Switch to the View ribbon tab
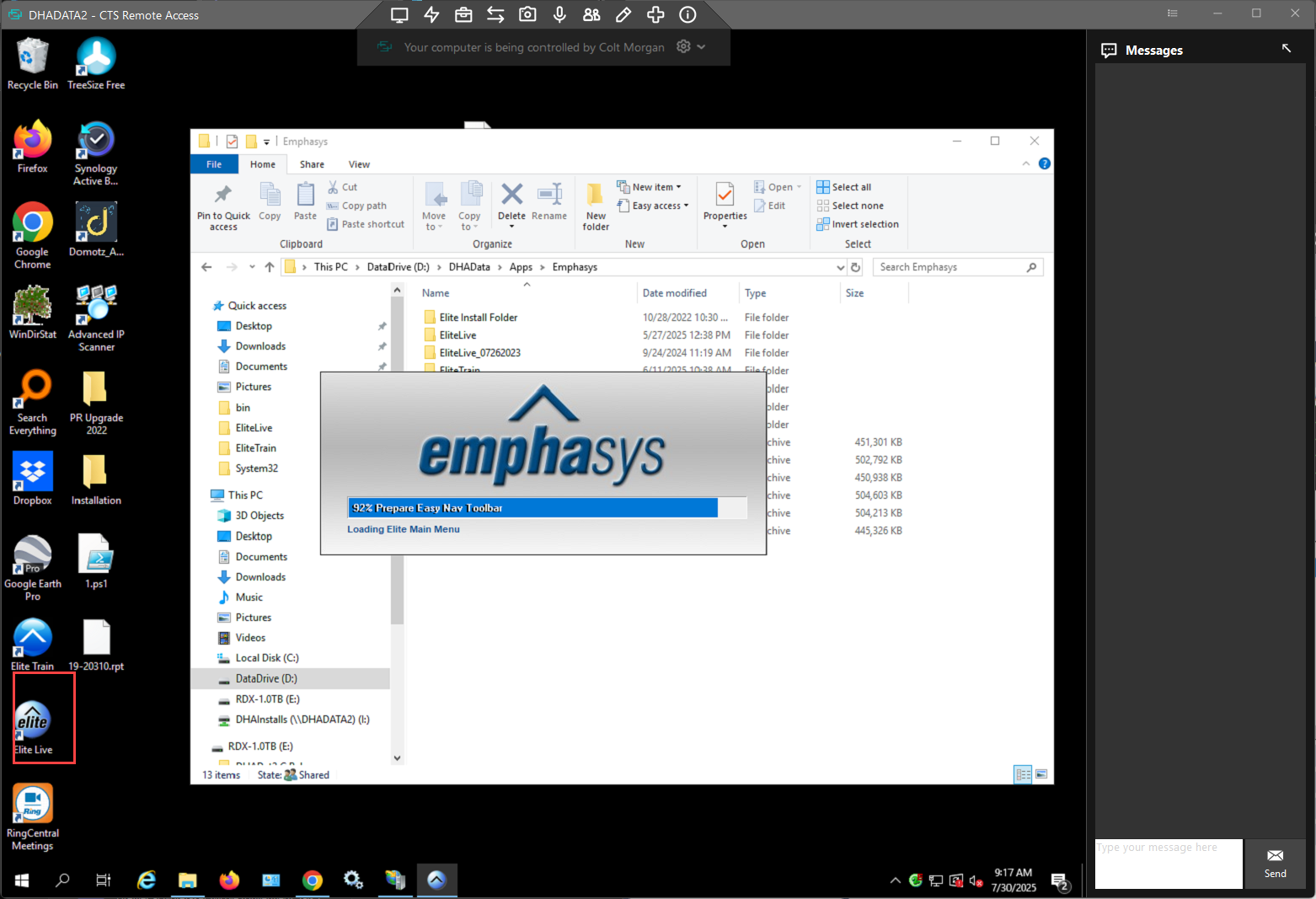1316x899 pixels. tap(359, 164)
